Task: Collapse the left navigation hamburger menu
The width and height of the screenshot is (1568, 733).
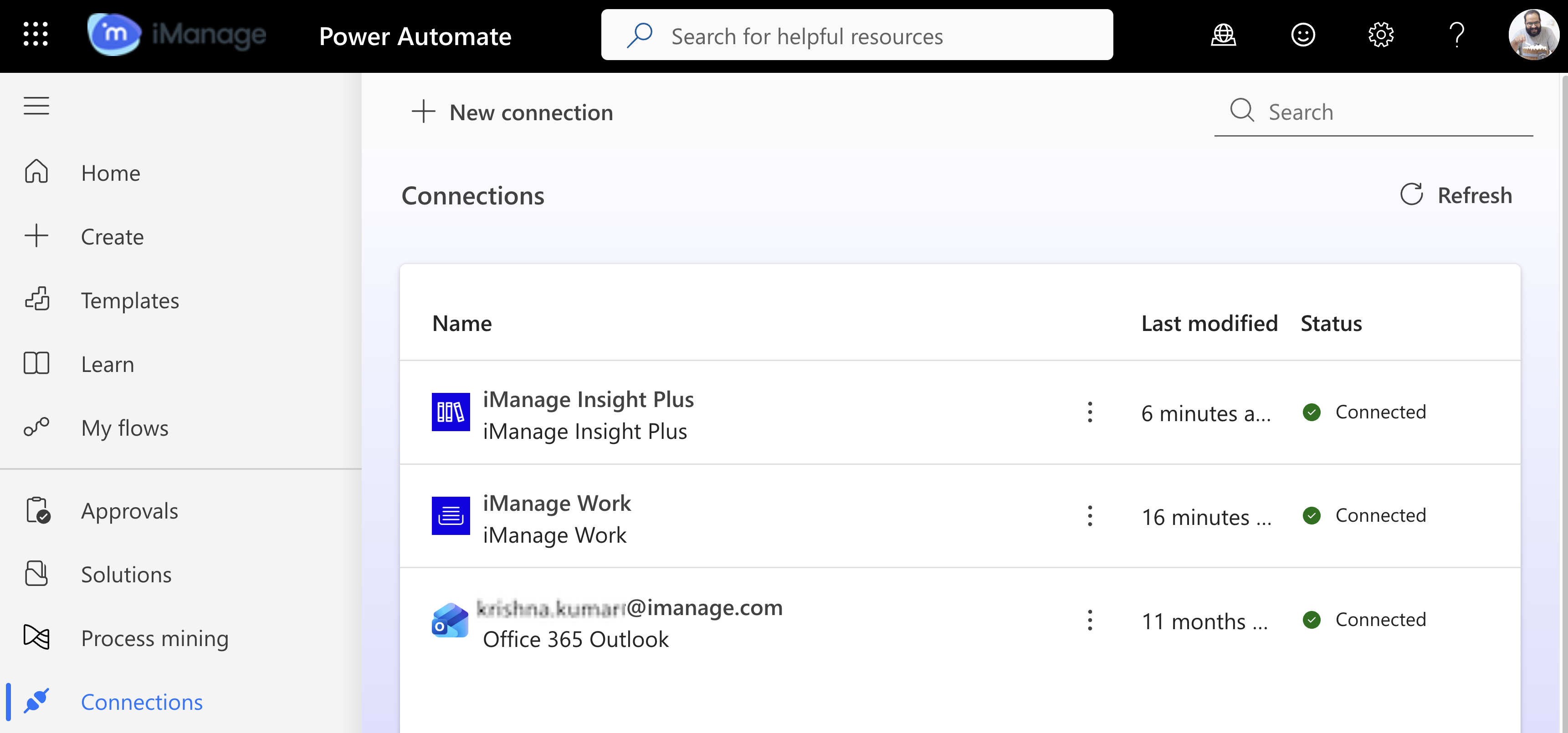Action: click(x=36, y=106)
